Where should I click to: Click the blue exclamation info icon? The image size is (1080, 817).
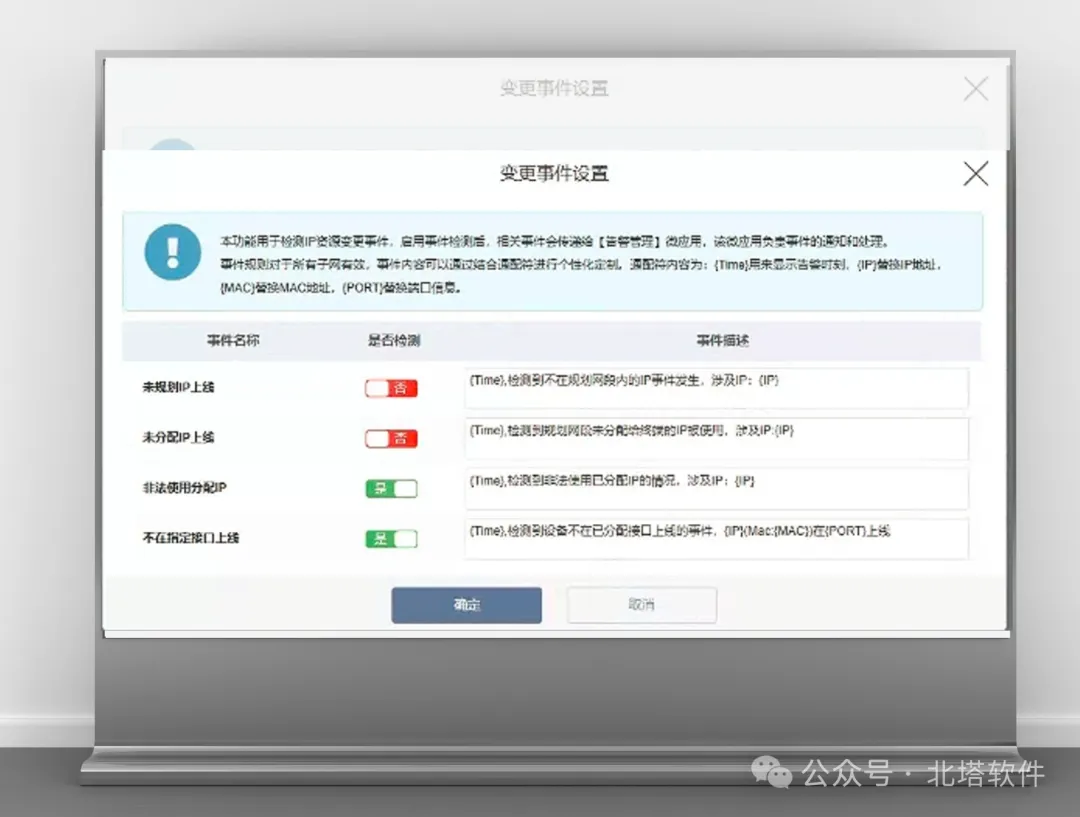click(x=173, y=252)
